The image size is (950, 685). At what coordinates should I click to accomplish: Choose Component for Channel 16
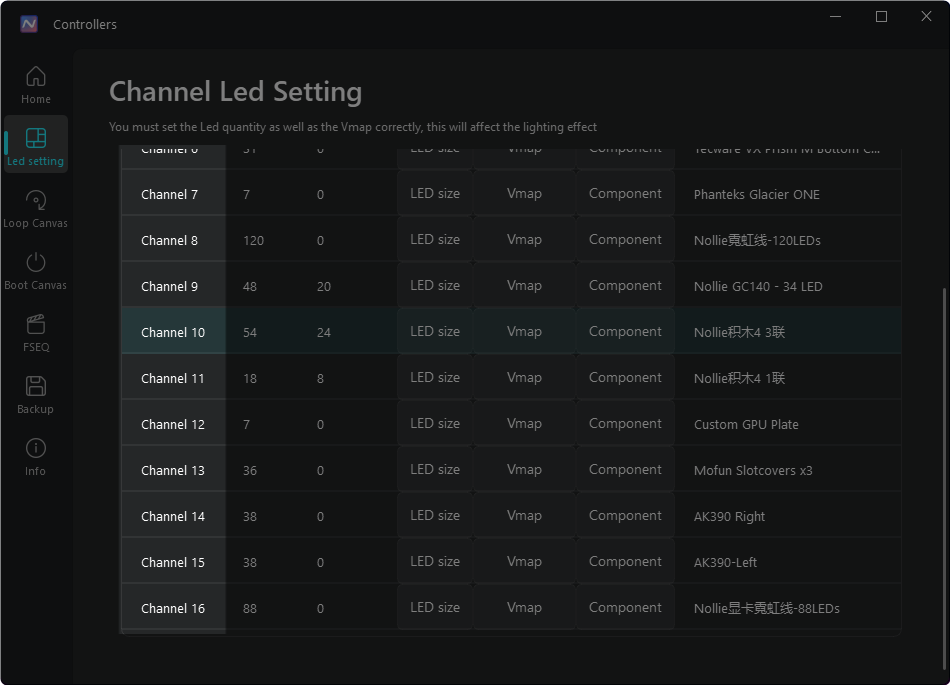click(625, 607)
